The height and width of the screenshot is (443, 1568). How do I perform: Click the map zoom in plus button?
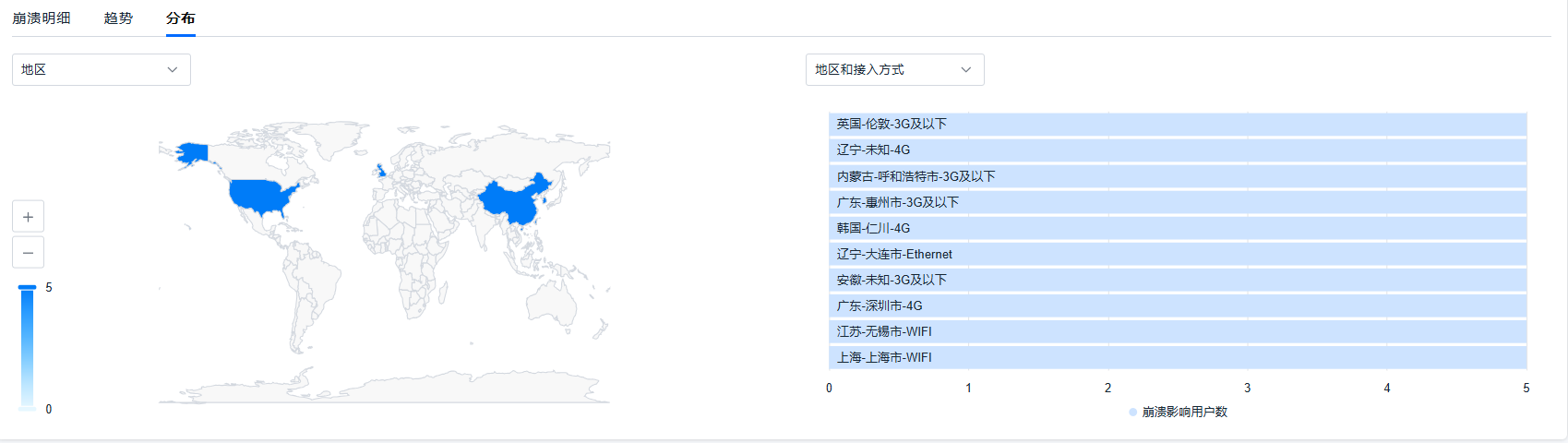tap(28, 217)
